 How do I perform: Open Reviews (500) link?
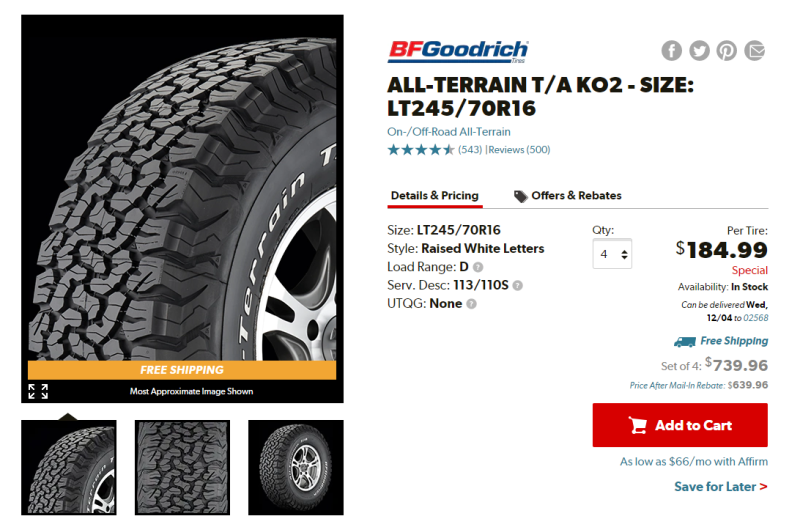point(519,149)
